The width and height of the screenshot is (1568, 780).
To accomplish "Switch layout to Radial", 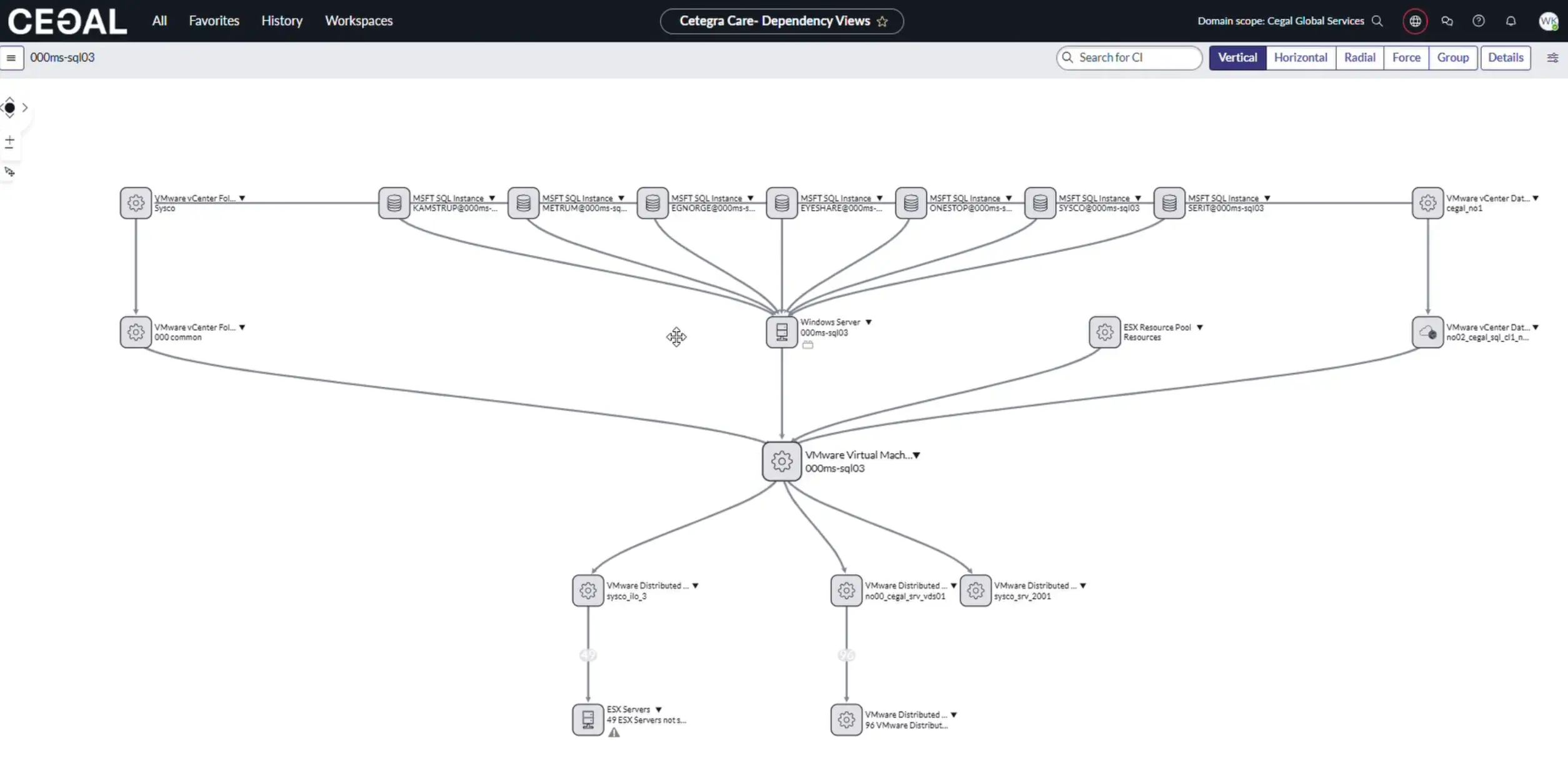I will (1359, 57).
